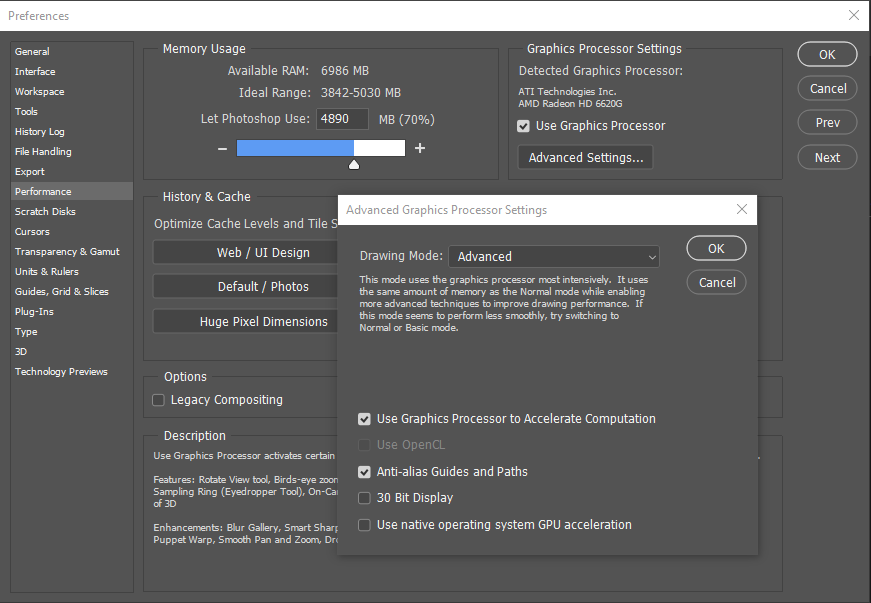Select Units & Rulers category
Image resolution: width=871 pixels, height=603 pixels.
point(72,272)
